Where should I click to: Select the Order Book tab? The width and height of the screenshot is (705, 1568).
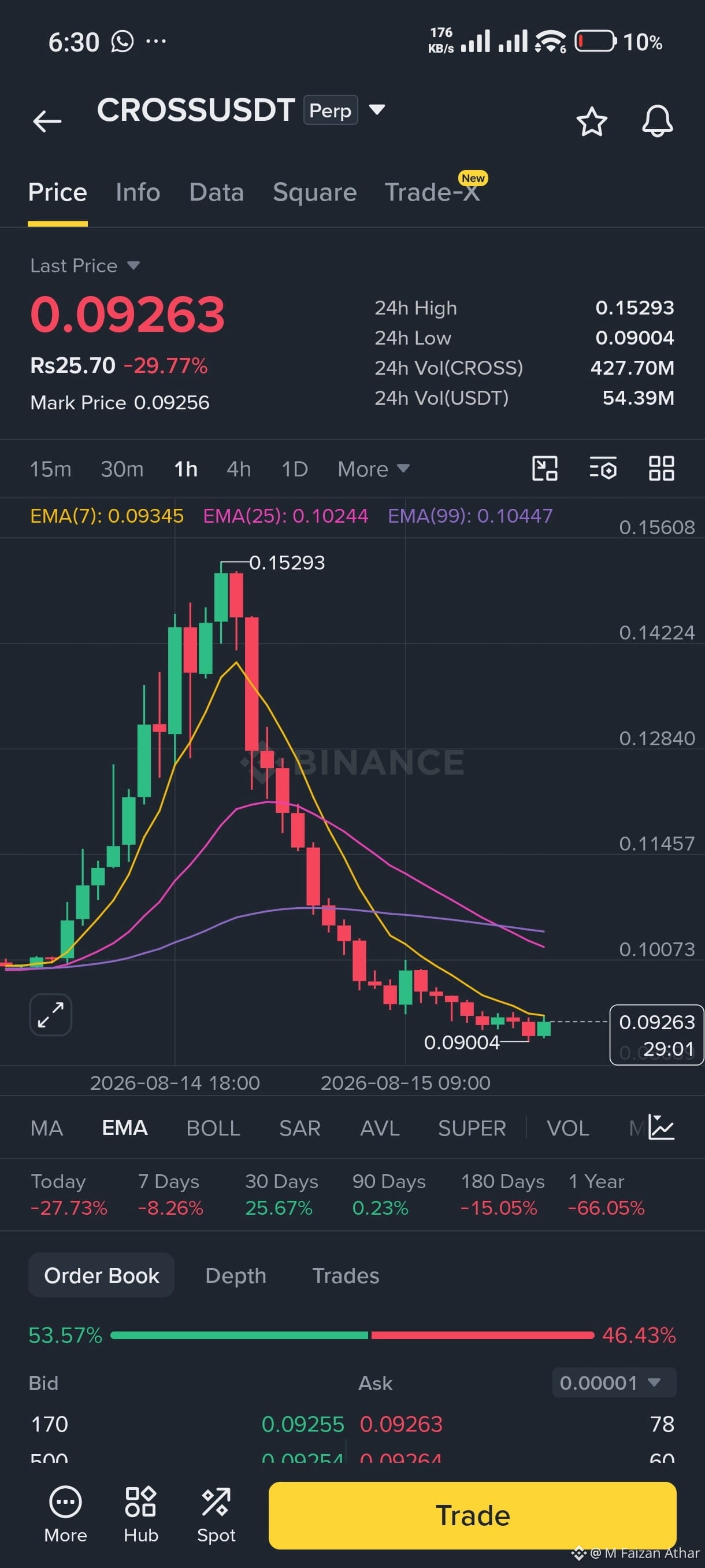tap(102, 1275)
